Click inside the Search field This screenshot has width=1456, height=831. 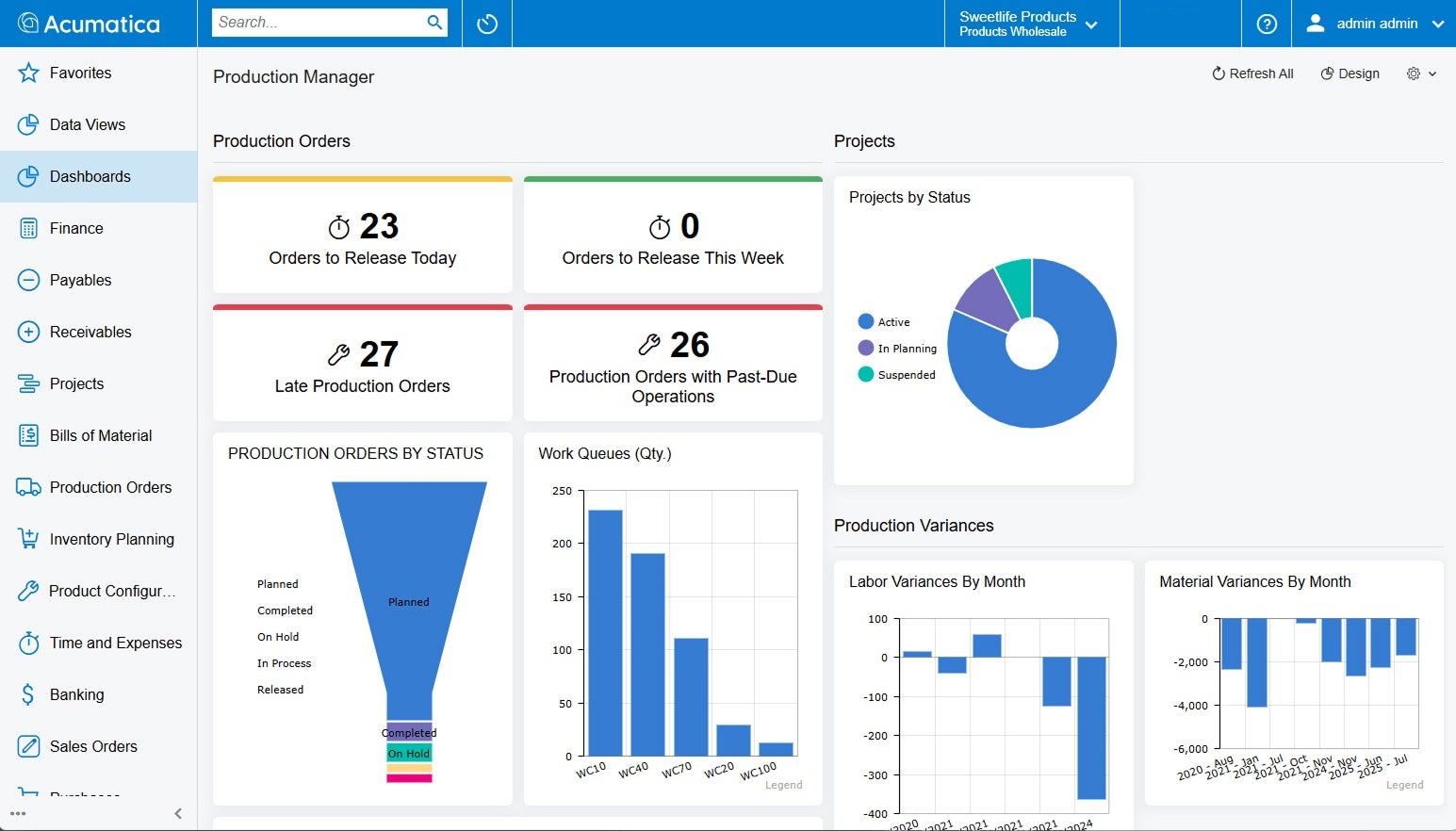point(320,22)
